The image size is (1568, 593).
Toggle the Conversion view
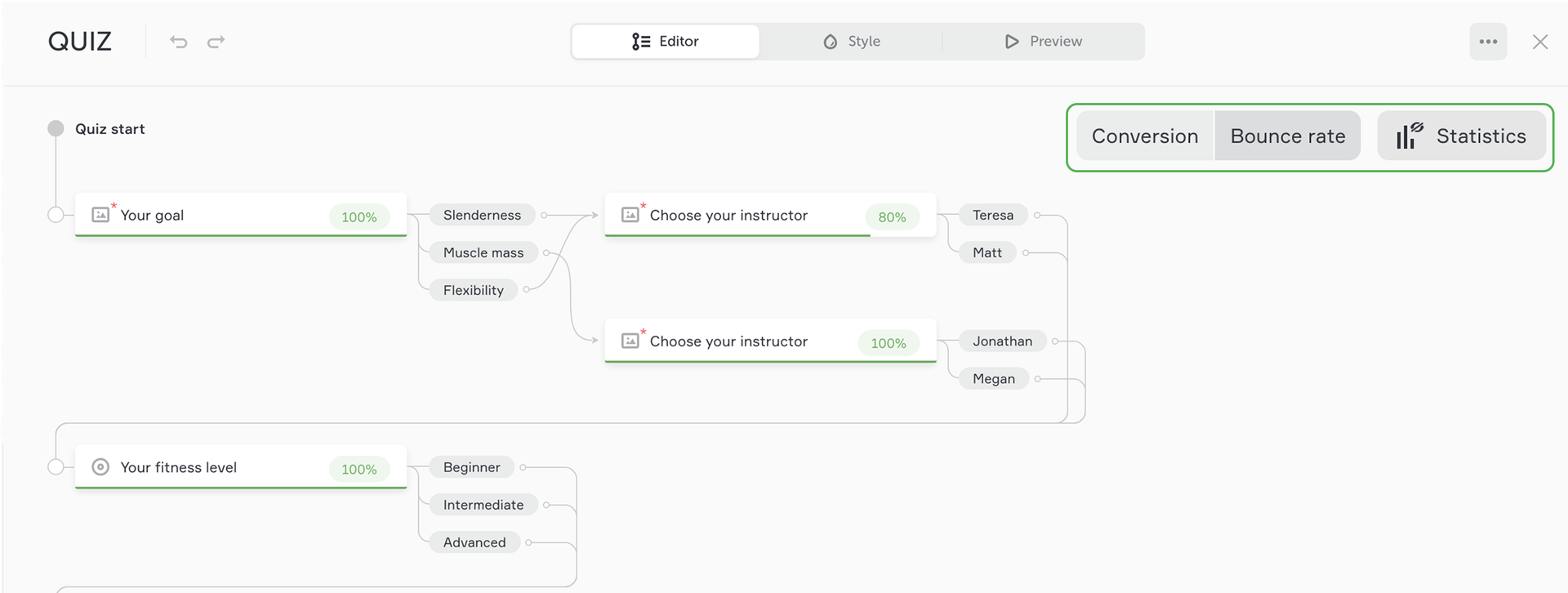click(x=1145, y=136)
